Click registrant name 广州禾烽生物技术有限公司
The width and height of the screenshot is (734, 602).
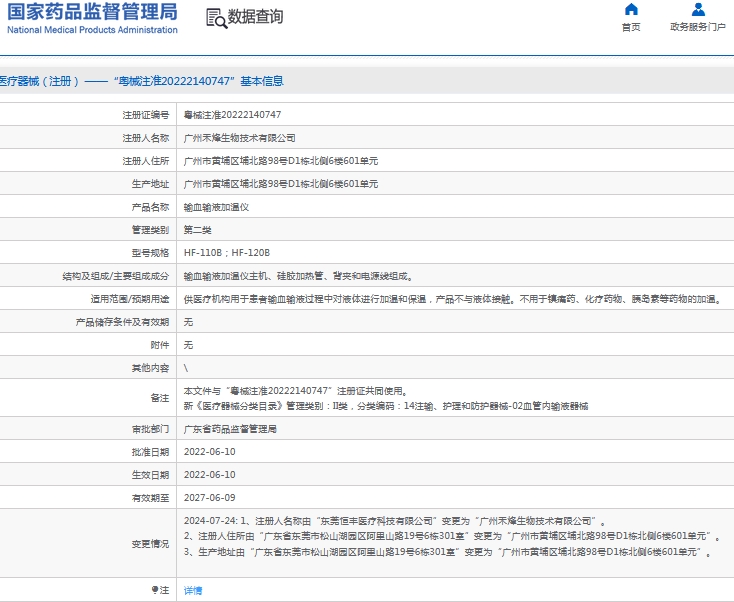click(x=240, y=138)
